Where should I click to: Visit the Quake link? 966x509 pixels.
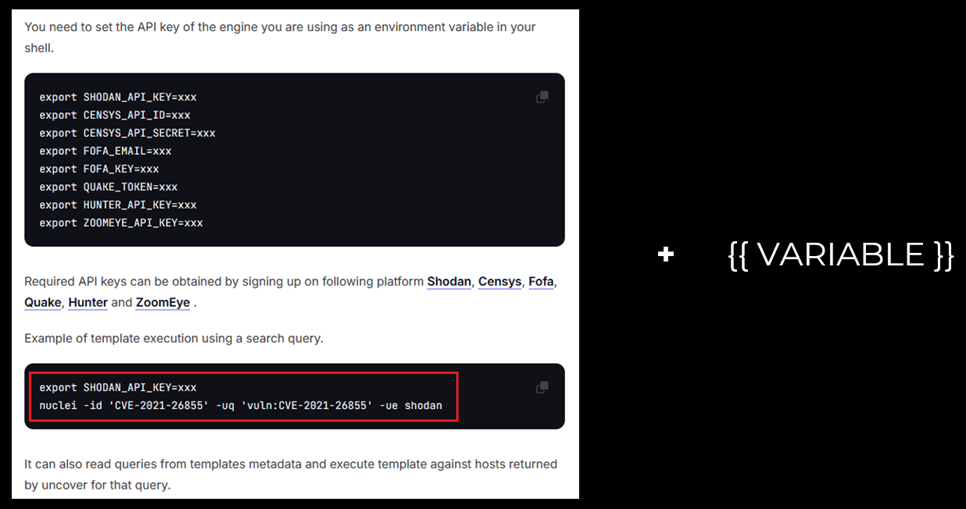42,302
